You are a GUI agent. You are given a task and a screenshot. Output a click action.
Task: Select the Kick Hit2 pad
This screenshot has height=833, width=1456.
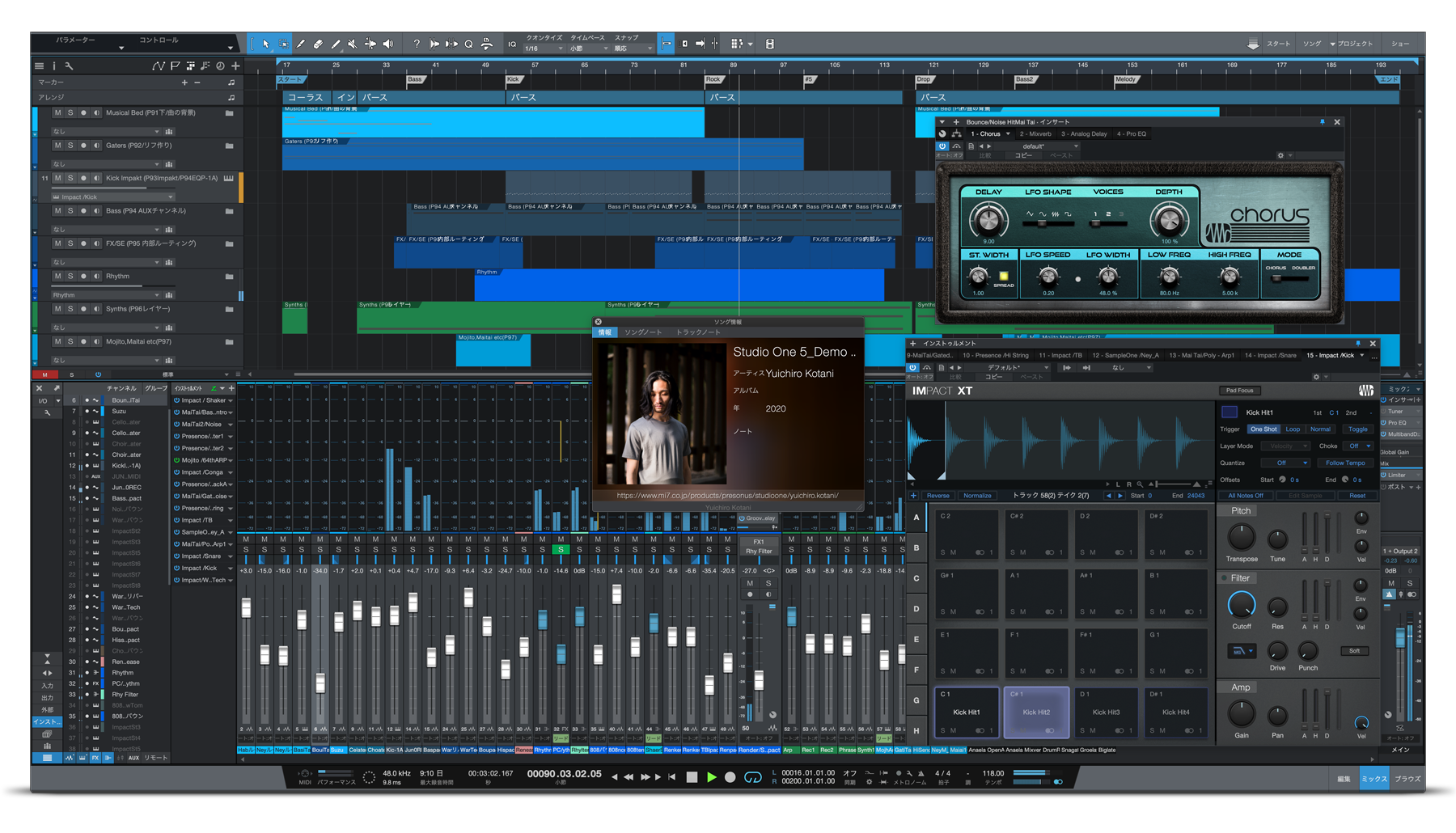pos(1036,712)
